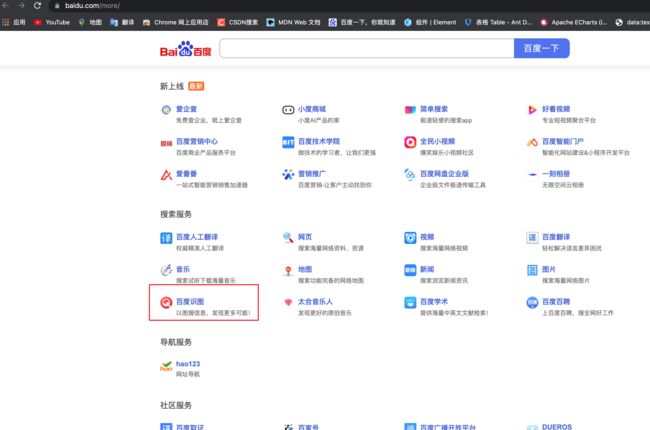Click the 音乐 service icon

(x=166, y=270)
